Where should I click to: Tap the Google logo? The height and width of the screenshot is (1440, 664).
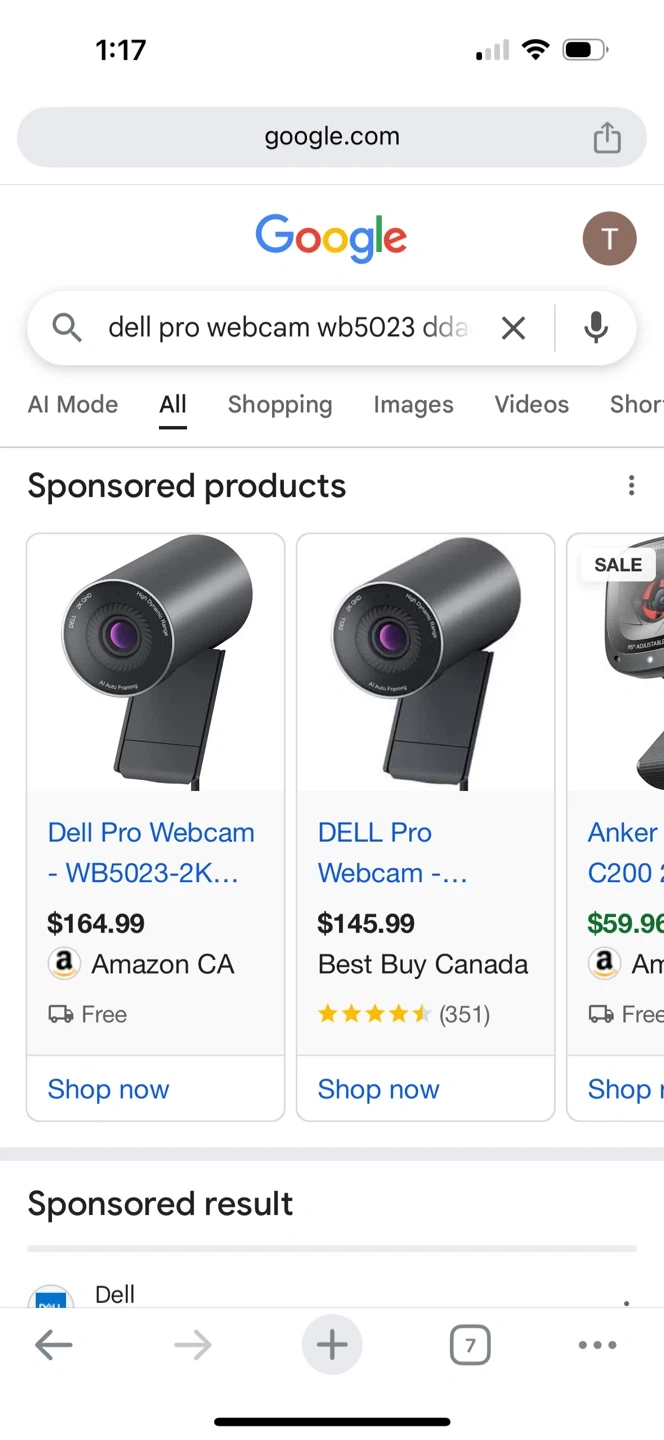coord(331,239)
